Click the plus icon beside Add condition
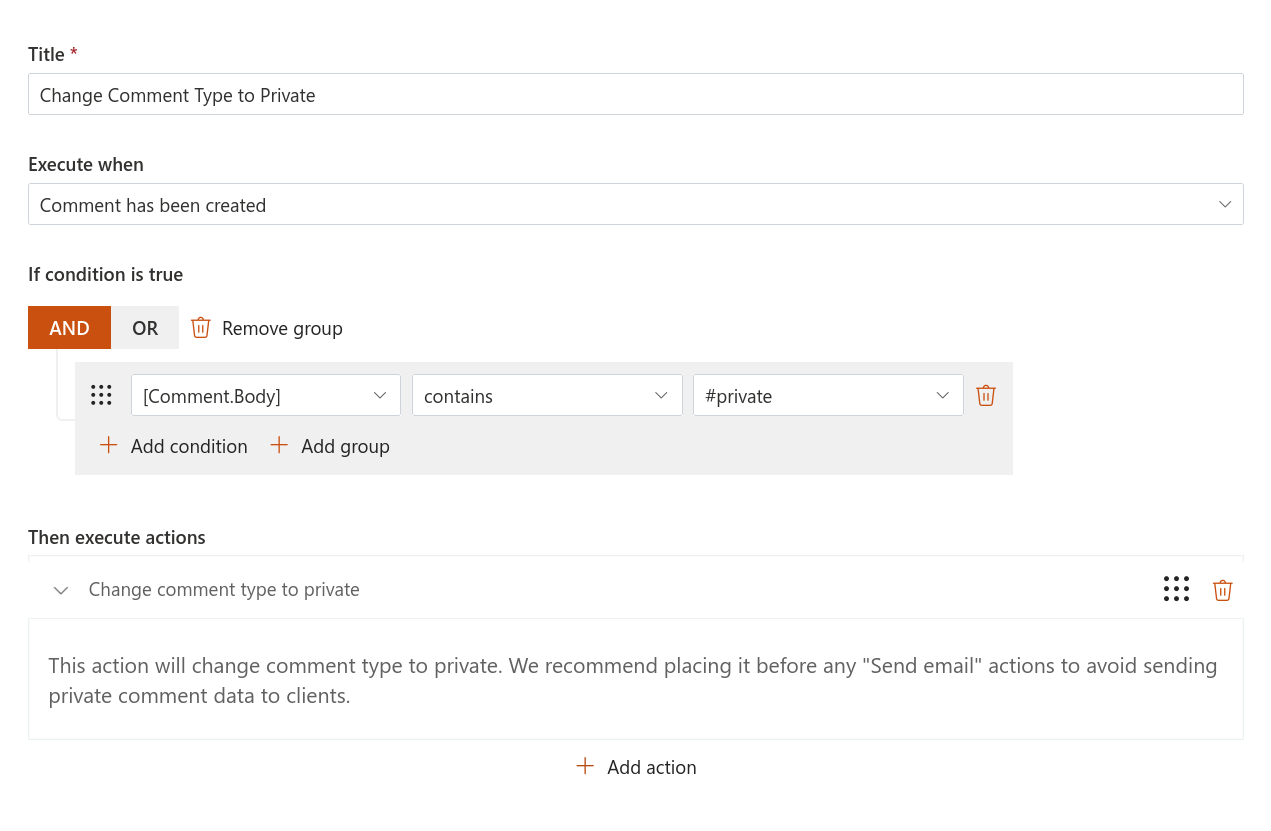 point(108,445)
